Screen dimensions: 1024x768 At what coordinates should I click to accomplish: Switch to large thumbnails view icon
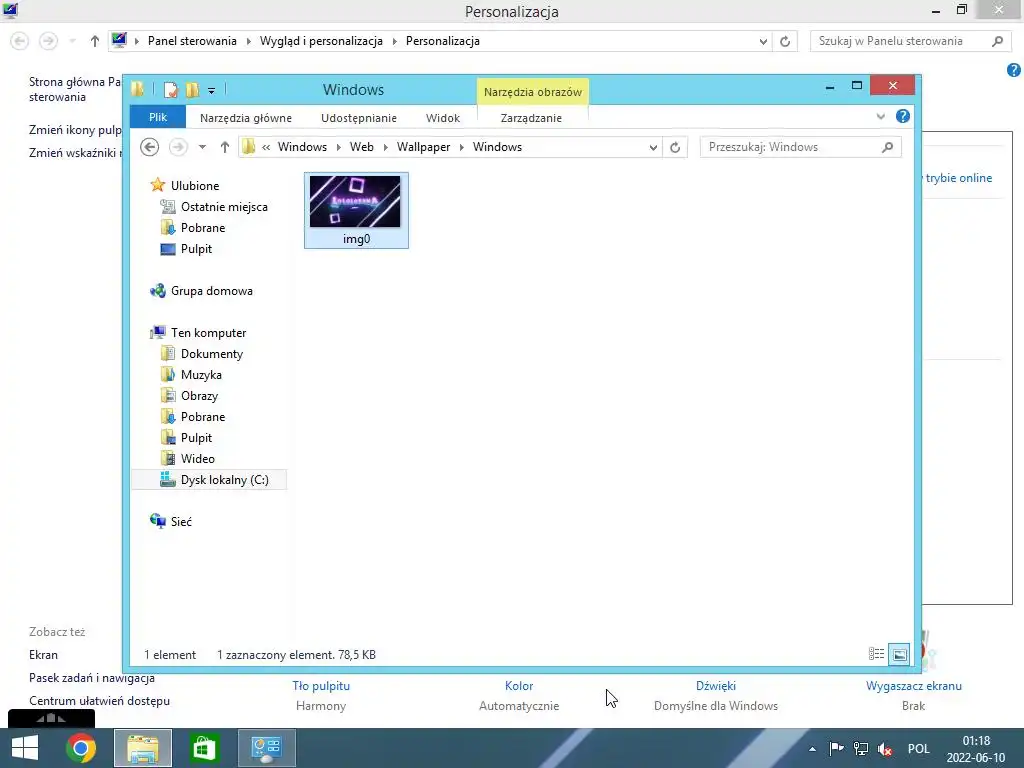pos(899,654)
